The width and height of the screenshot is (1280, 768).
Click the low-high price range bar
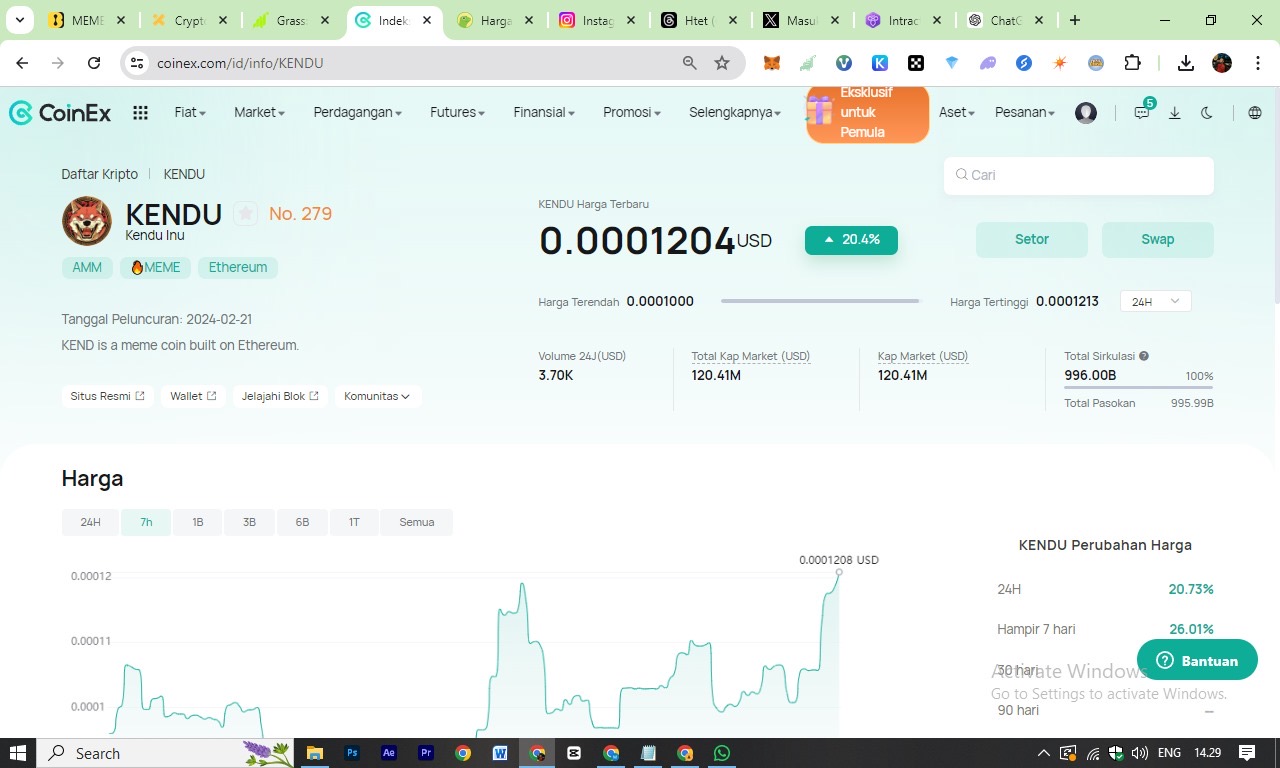[x=820, y=300]
